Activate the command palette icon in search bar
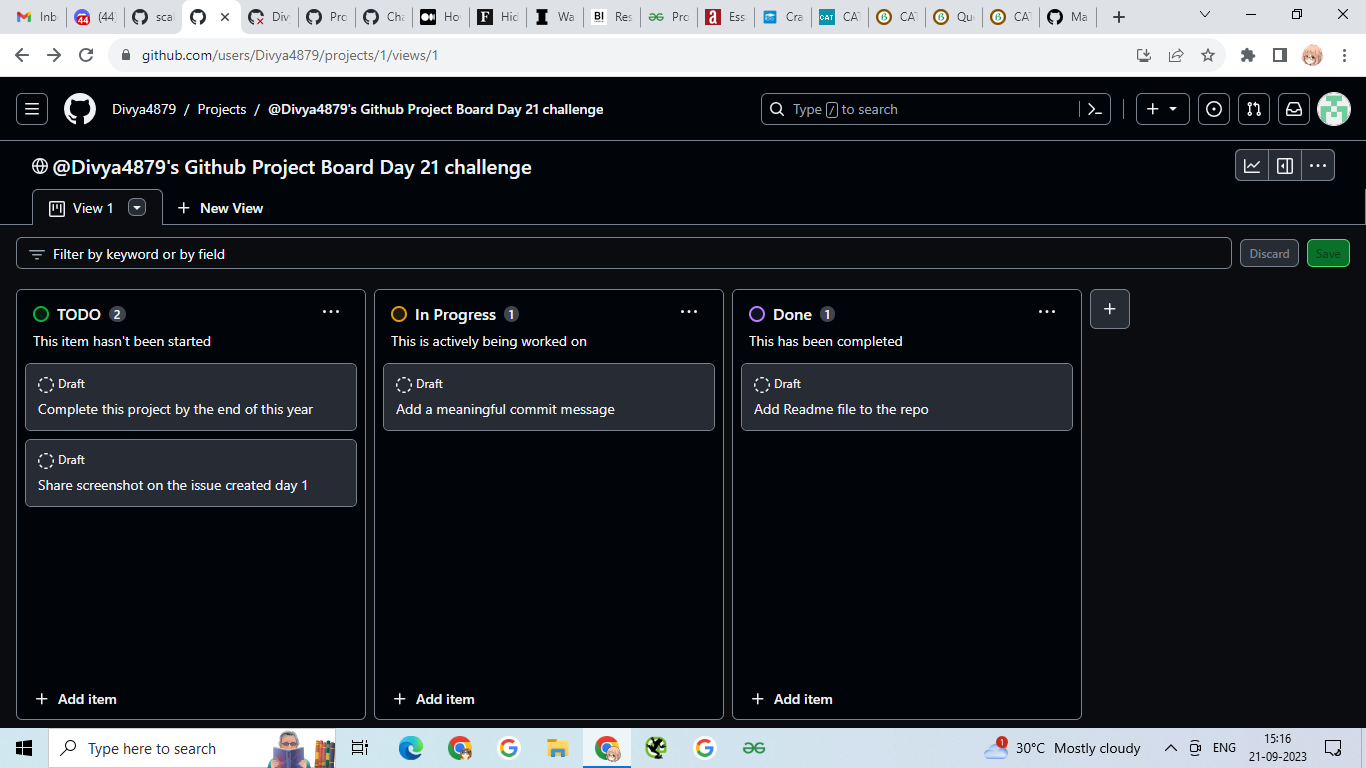This screenshot has height=768, width=1366. pos(1094,109)
